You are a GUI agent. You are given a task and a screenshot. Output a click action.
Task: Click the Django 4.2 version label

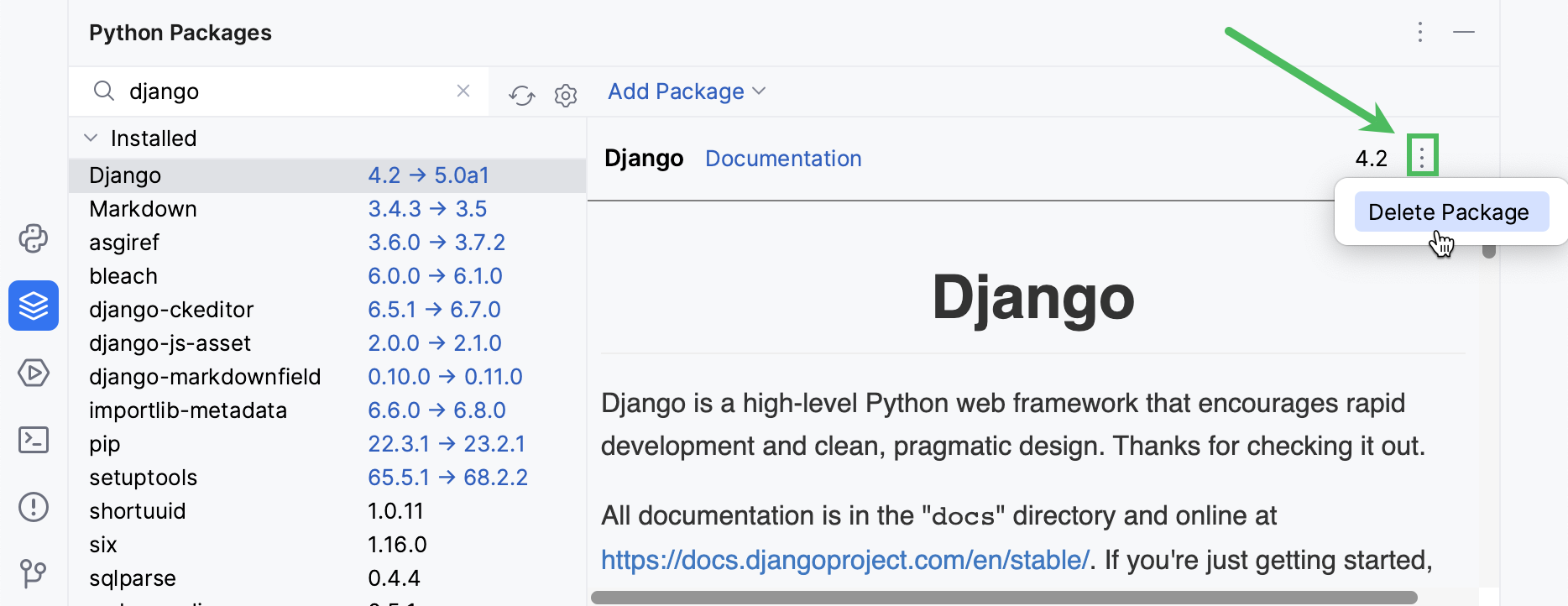click(1372, 159)
